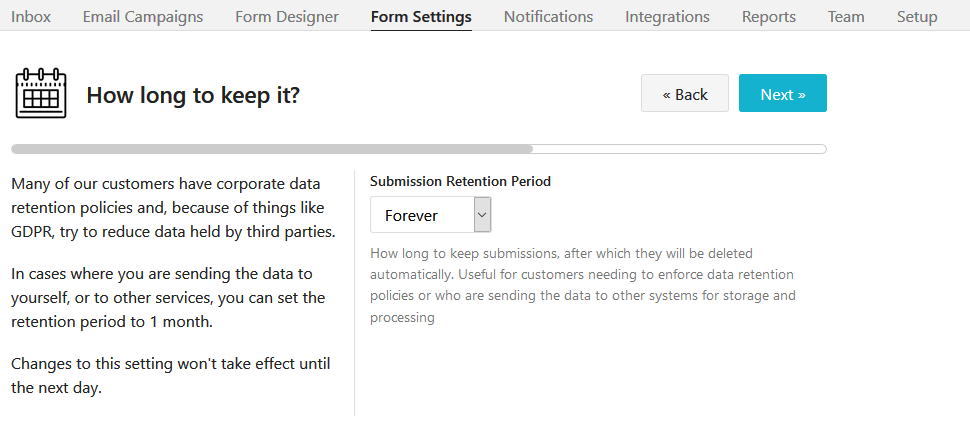Switch to the Integrations tab
The image size is (970, 447).
tap(667, 16)
